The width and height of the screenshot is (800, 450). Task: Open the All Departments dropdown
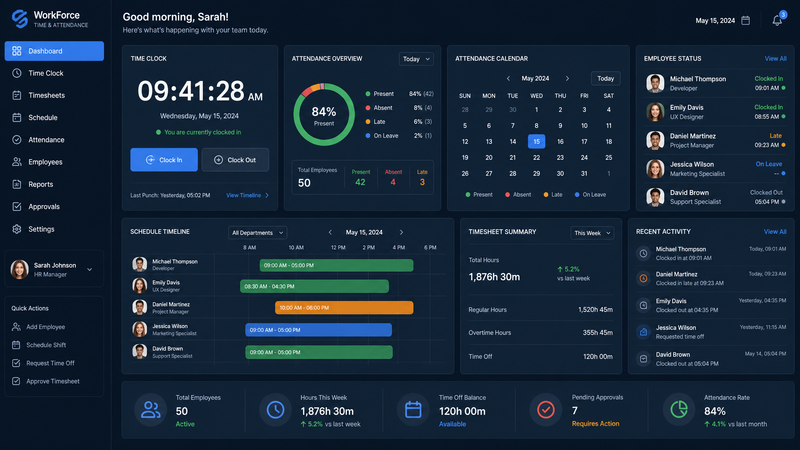tap(258, 233)
